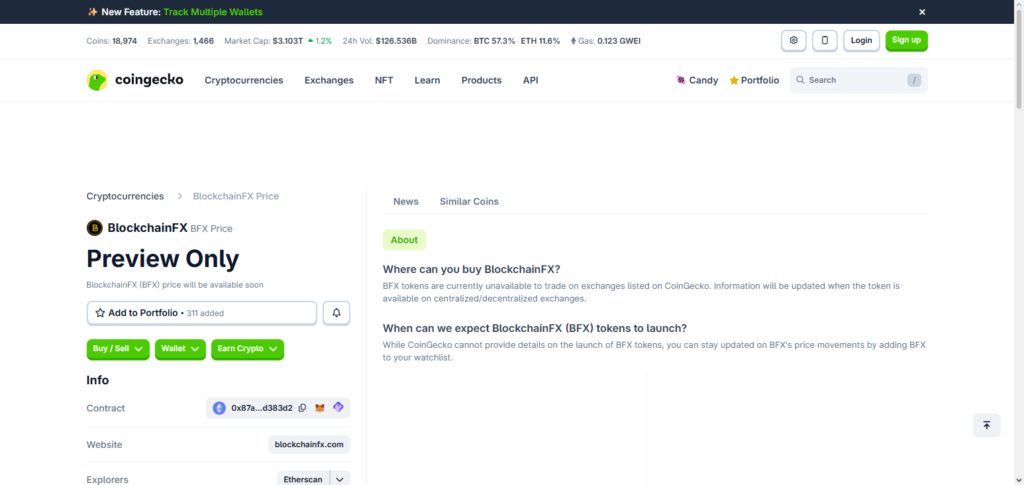Close the New Feature announcement banner
This screenshot has height=485, width=1024.
(x=922, y=12)
